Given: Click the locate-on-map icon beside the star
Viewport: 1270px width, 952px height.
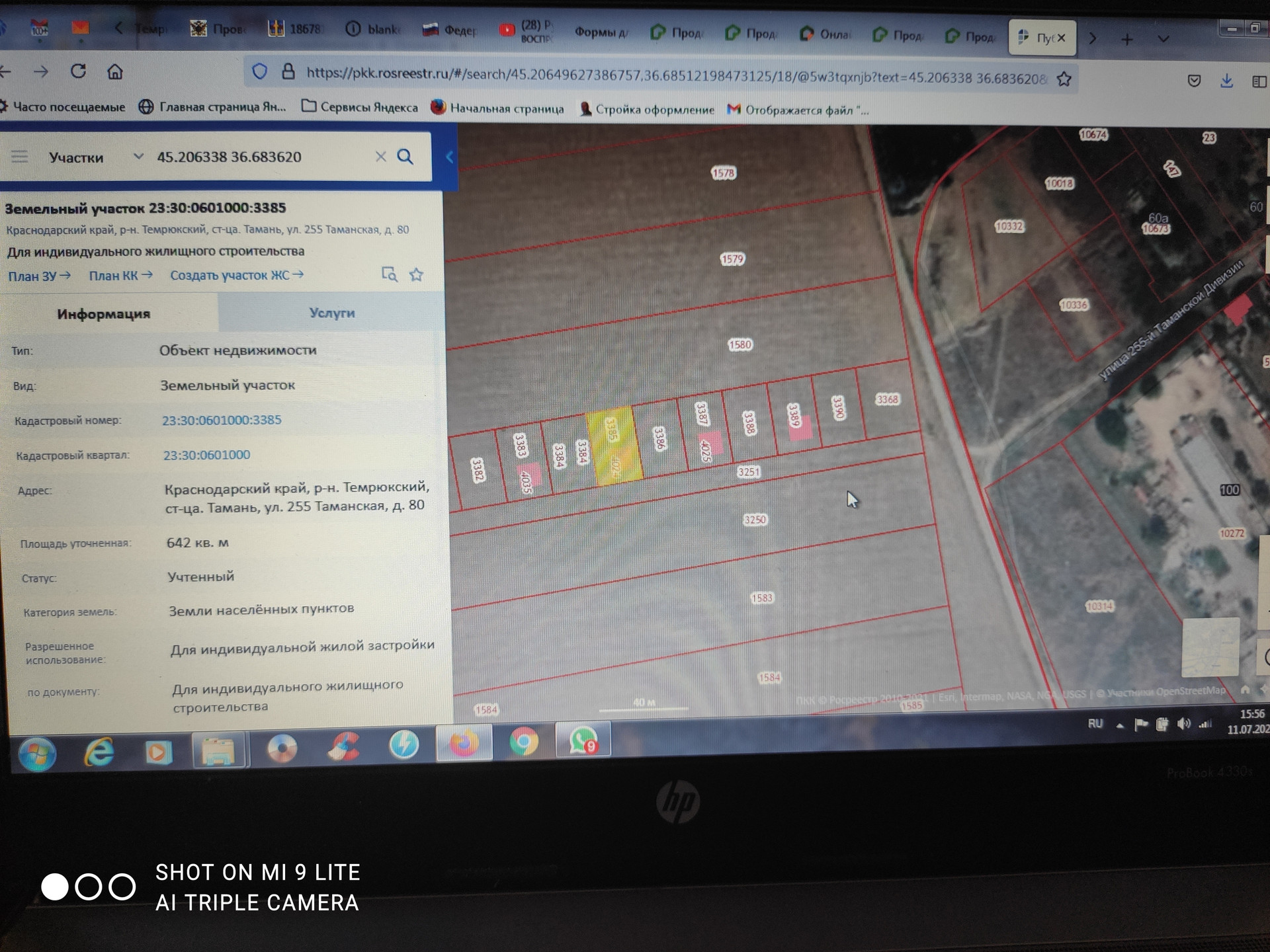Looking at the screenshot, I should pos(389,274).
